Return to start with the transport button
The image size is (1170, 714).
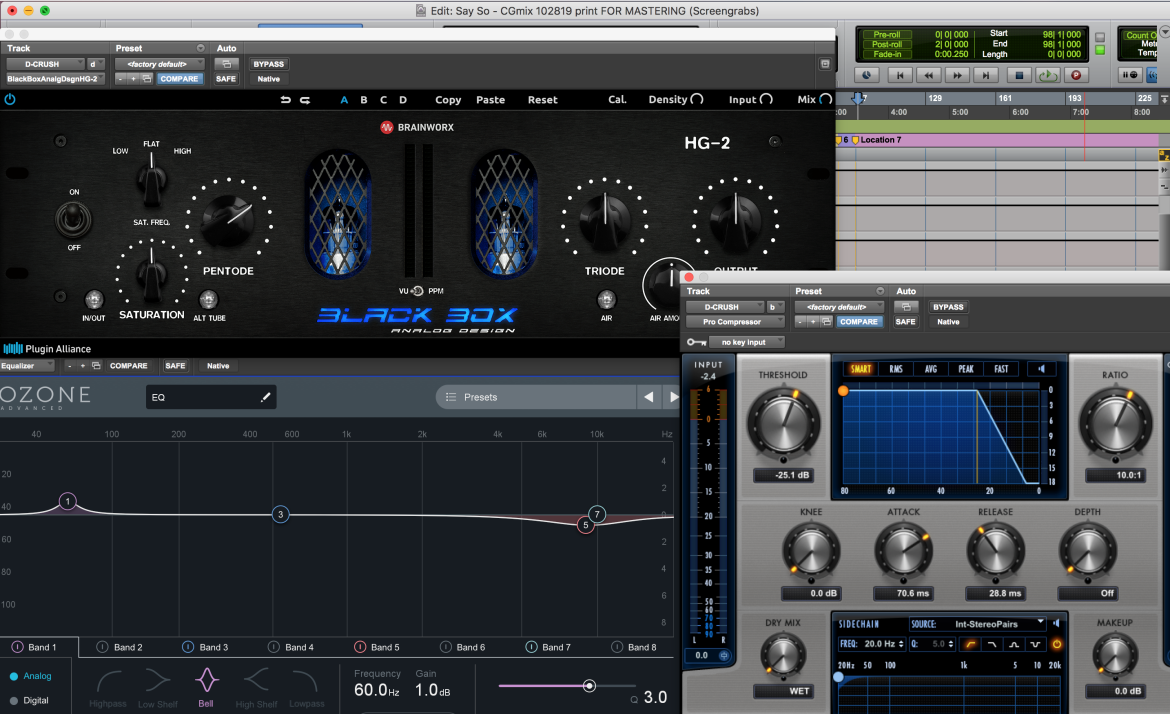(900, 75)
